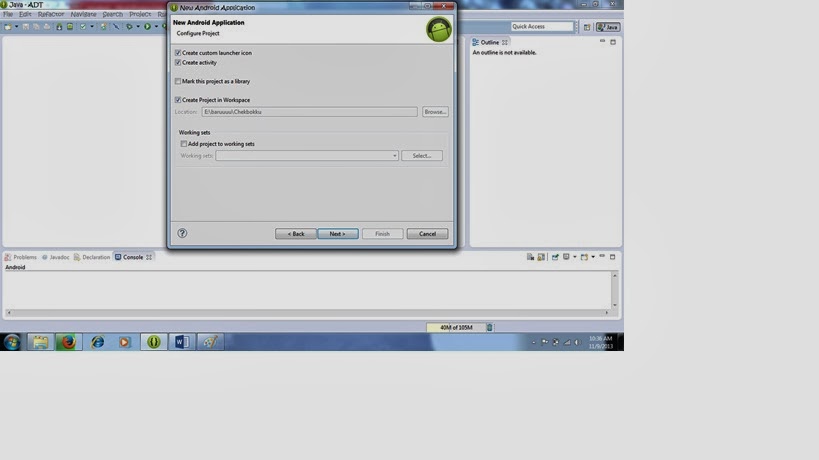
Task: Click the Back button in wizard
Action: point(296,233)
